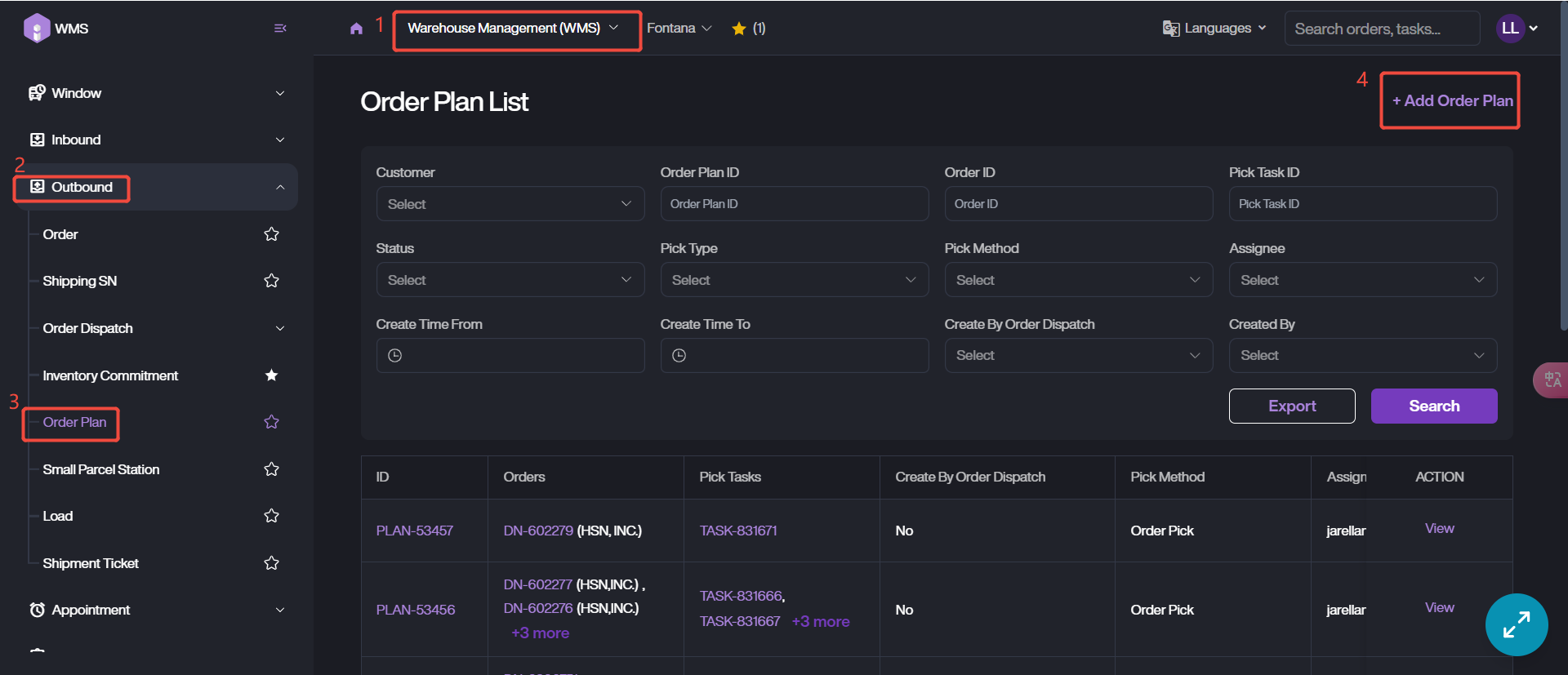The image size is (1568, 675).
Task: Click the home icon in top bar
Action: pyautogui.click(x=356, y=29)
